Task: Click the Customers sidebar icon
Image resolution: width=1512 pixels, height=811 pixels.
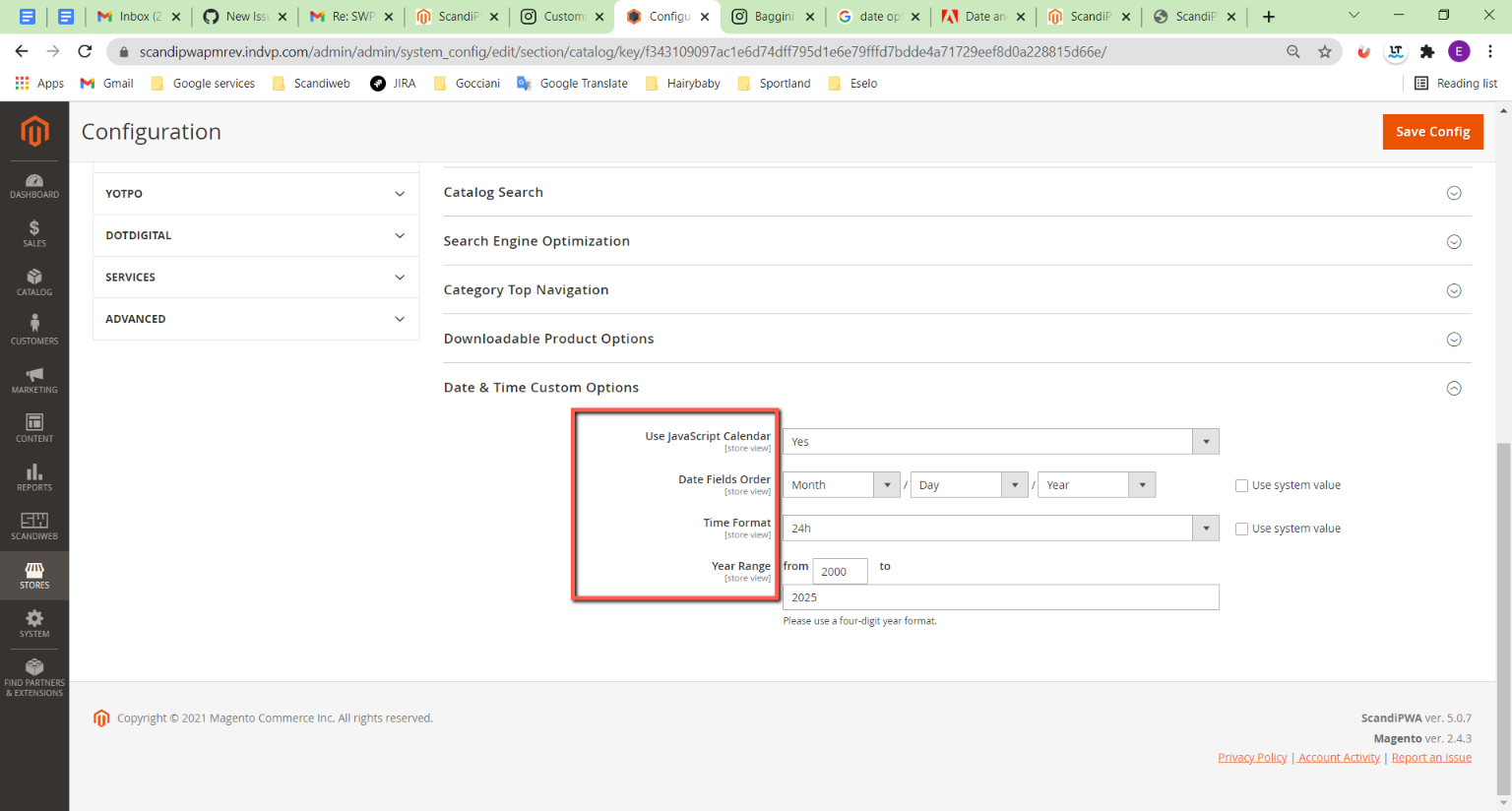Action: 34,332
